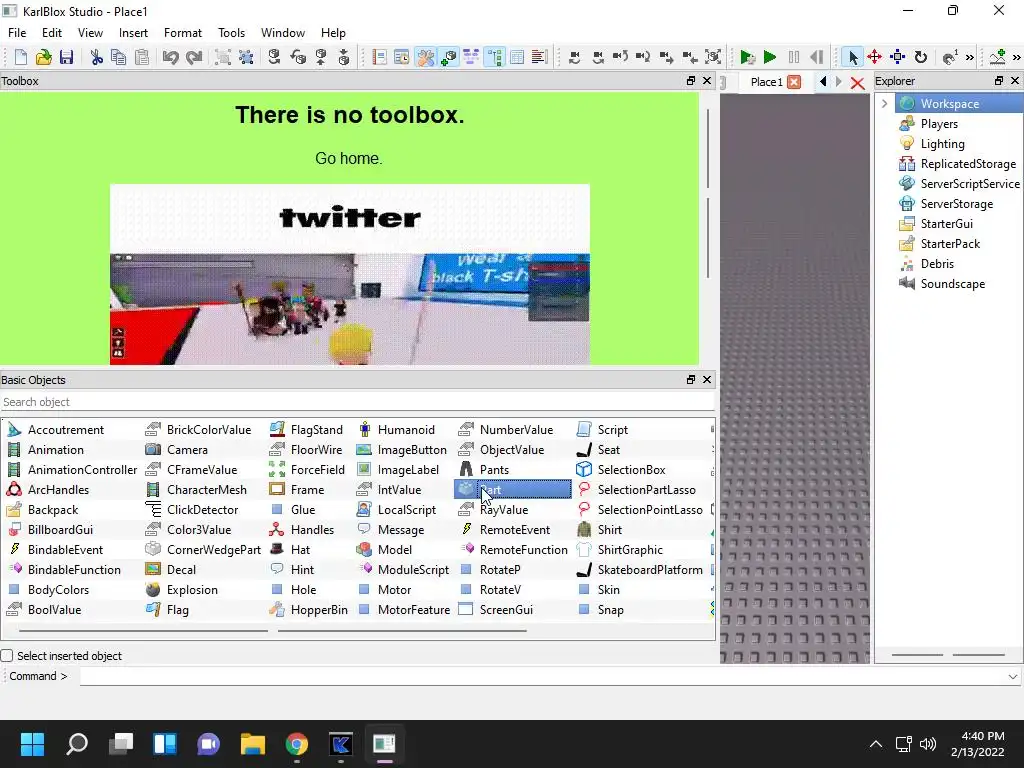Open the View menu
The width and height of the screenshot is (1024, 768).
pyautogui.click(x=90, y=33)
